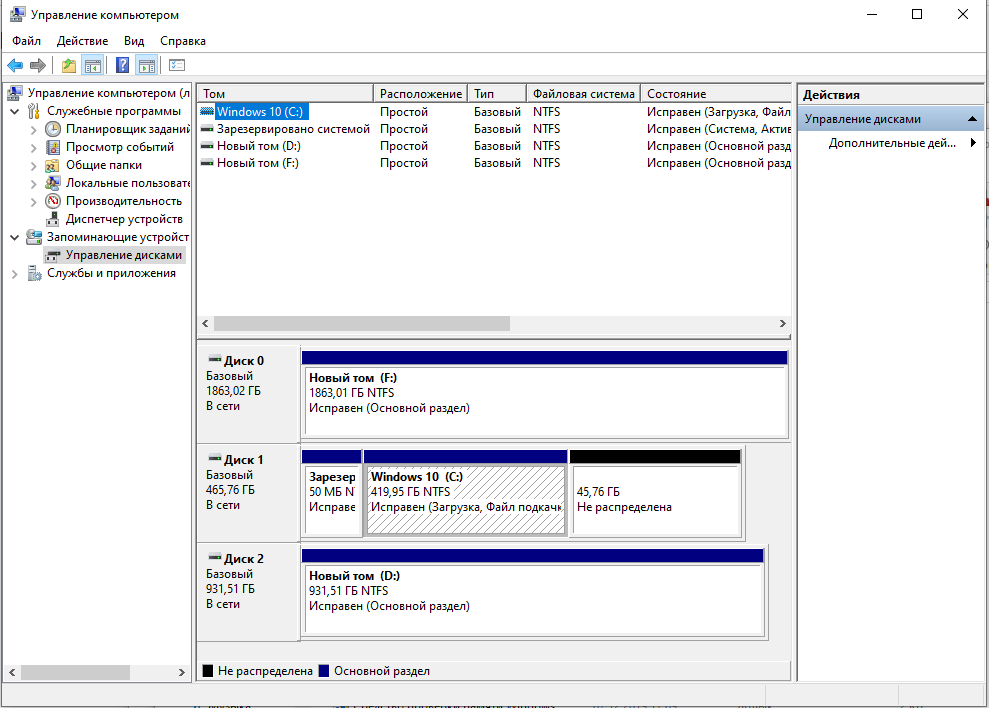The height and width of the screenshot is (708, 989).
Task: Open Дополнительные действия submenu arrow
Action: (973, 143)
